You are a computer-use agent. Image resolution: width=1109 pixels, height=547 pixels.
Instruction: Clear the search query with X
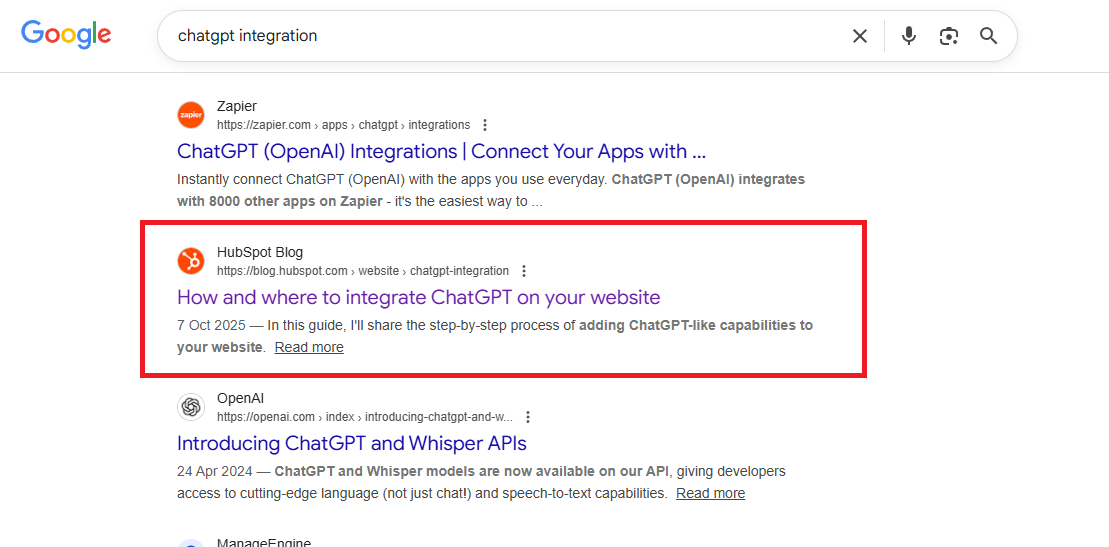coord(859,36)
